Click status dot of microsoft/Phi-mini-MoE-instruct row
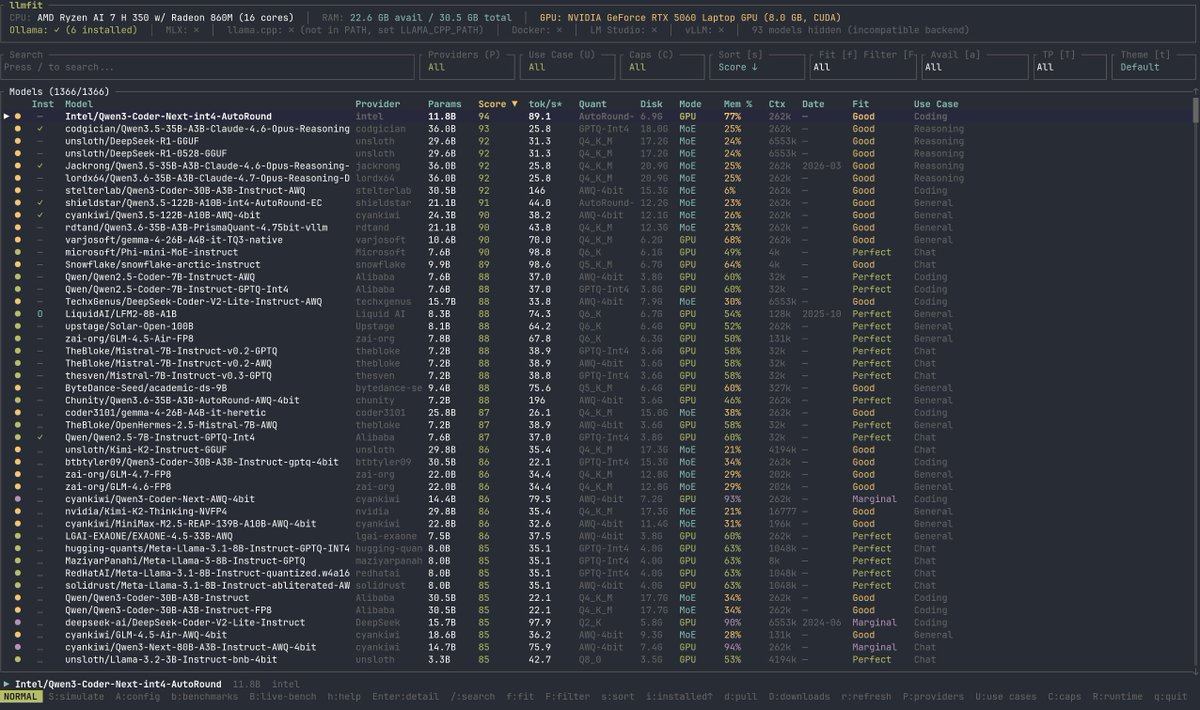Viewport: 1200px width, 710px height. [x=17, y=252]
